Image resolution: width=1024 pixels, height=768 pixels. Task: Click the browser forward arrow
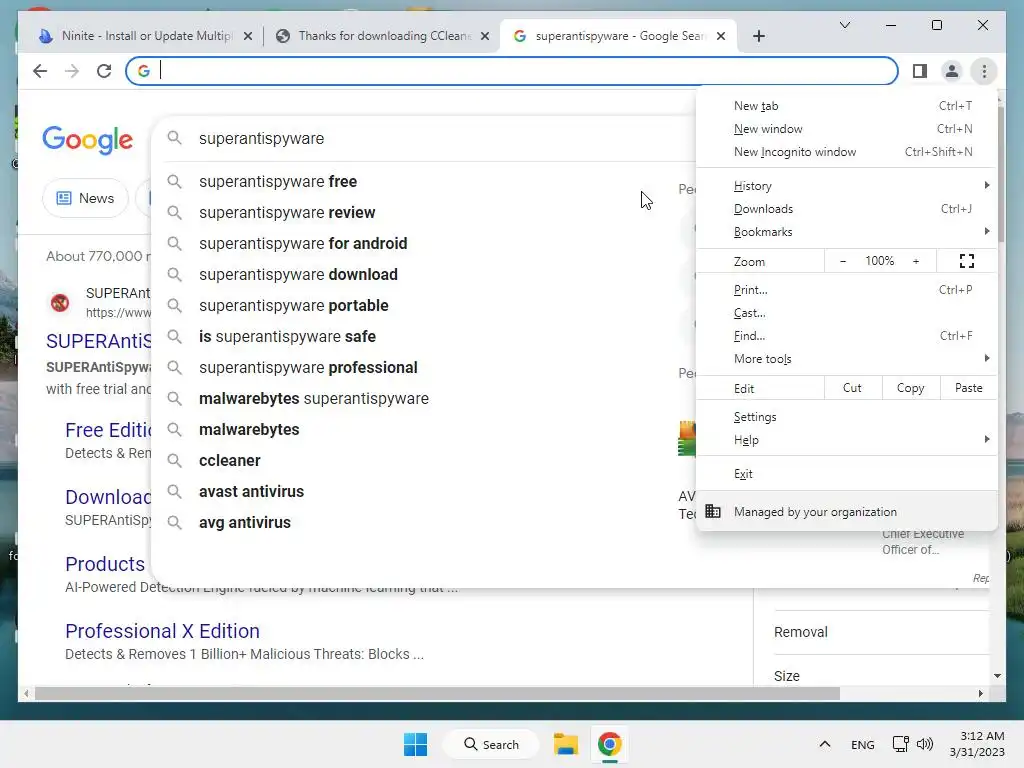[x=72, y=71]
